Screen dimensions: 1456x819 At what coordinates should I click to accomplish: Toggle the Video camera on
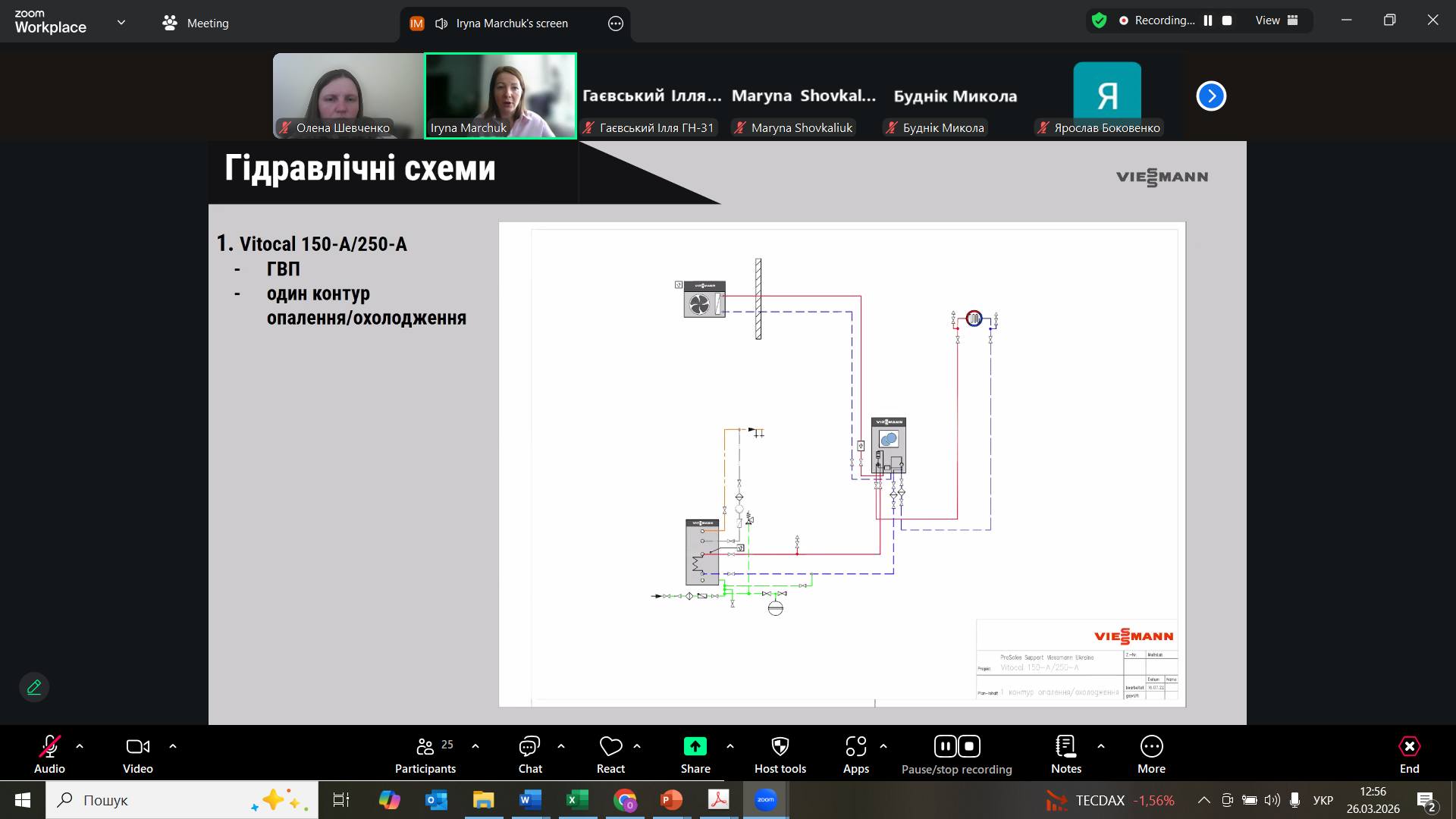coord(137,747)
